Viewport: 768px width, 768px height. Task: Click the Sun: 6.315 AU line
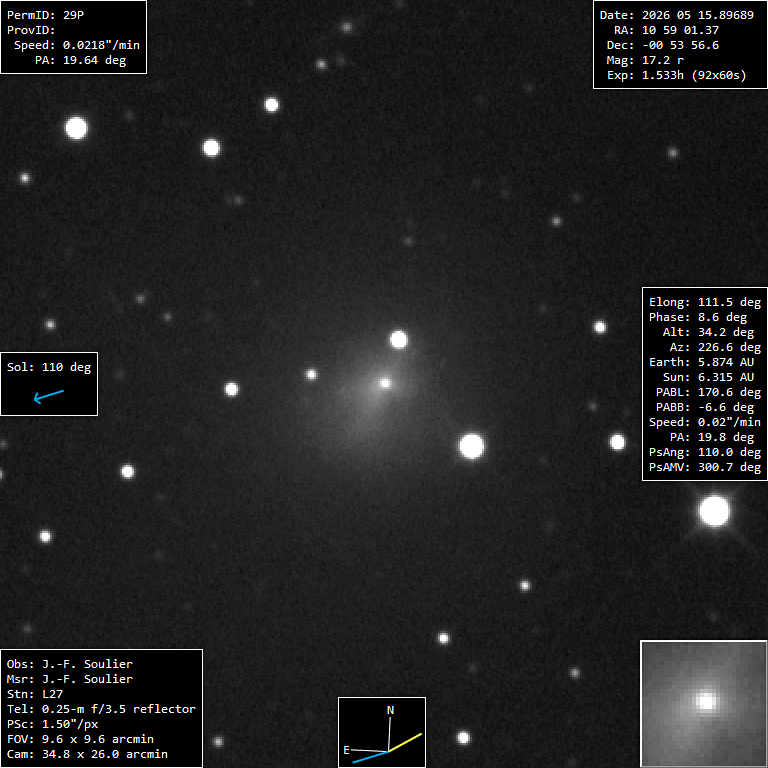[708, 377]
